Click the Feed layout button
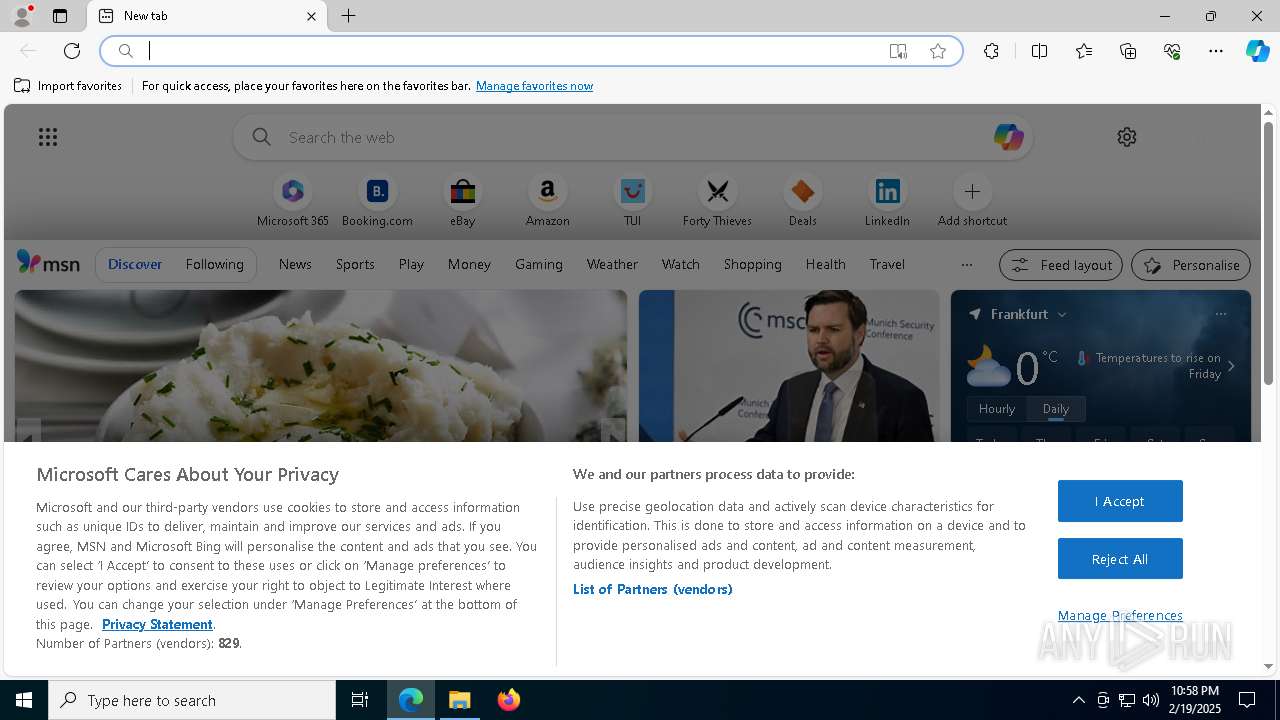Image resolution: width=1280 pixels, height=720 pixels. click(1061, 265)
